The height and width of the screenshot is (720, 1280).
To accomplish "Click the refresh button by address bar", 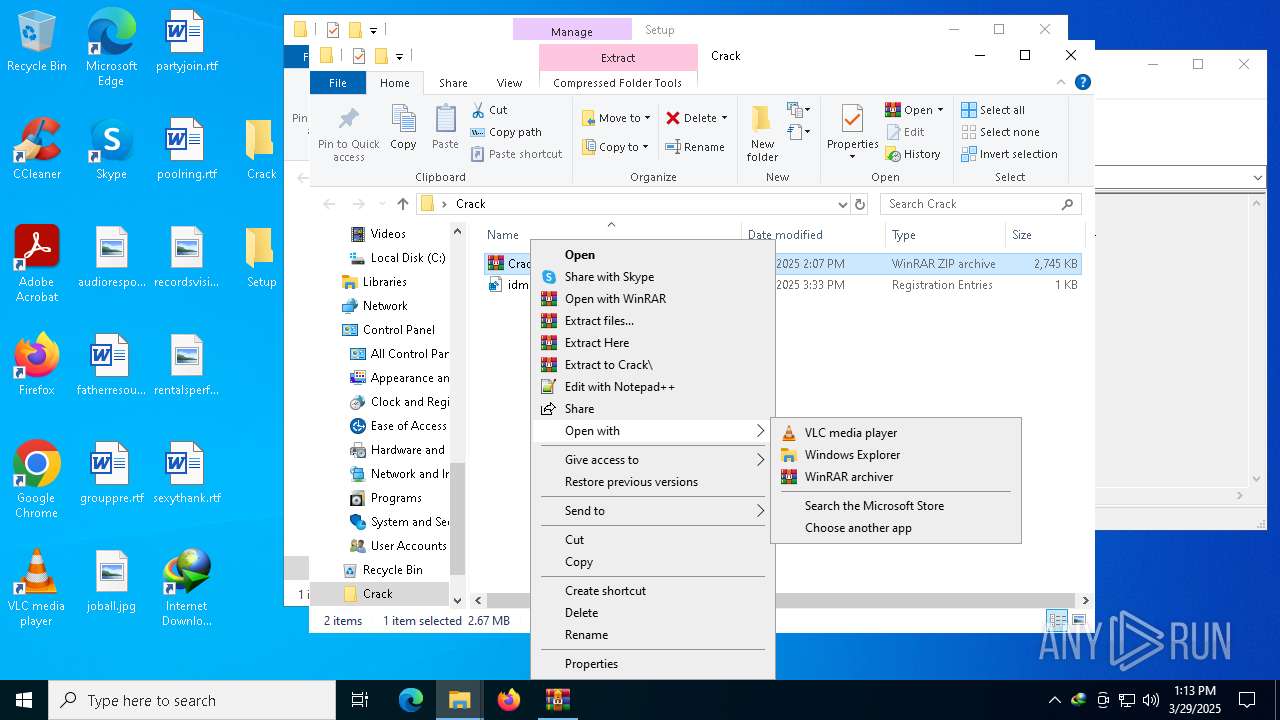I will (x=859, y=204).
